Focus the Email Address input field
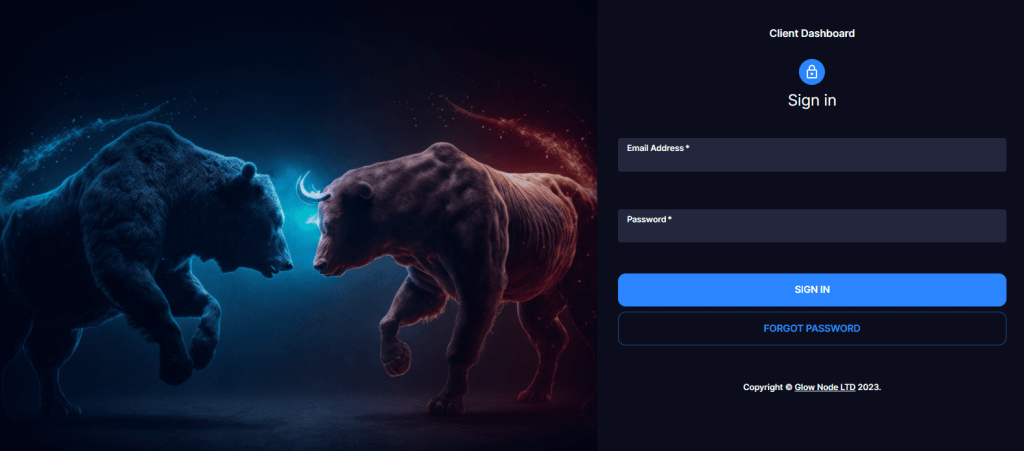This screenshot has height=451, width=1024. tap(812, 155)
